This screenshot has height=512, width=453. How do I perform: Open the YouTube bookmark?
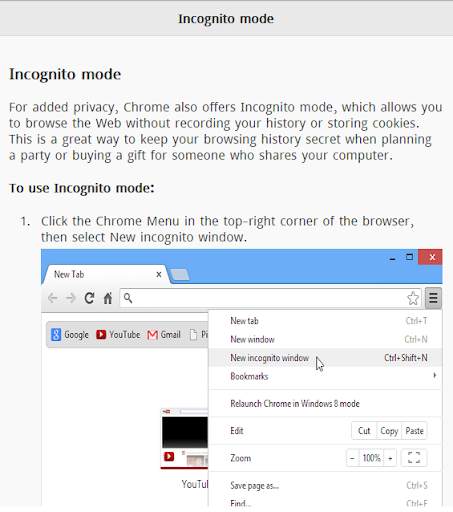coord(118,334)
